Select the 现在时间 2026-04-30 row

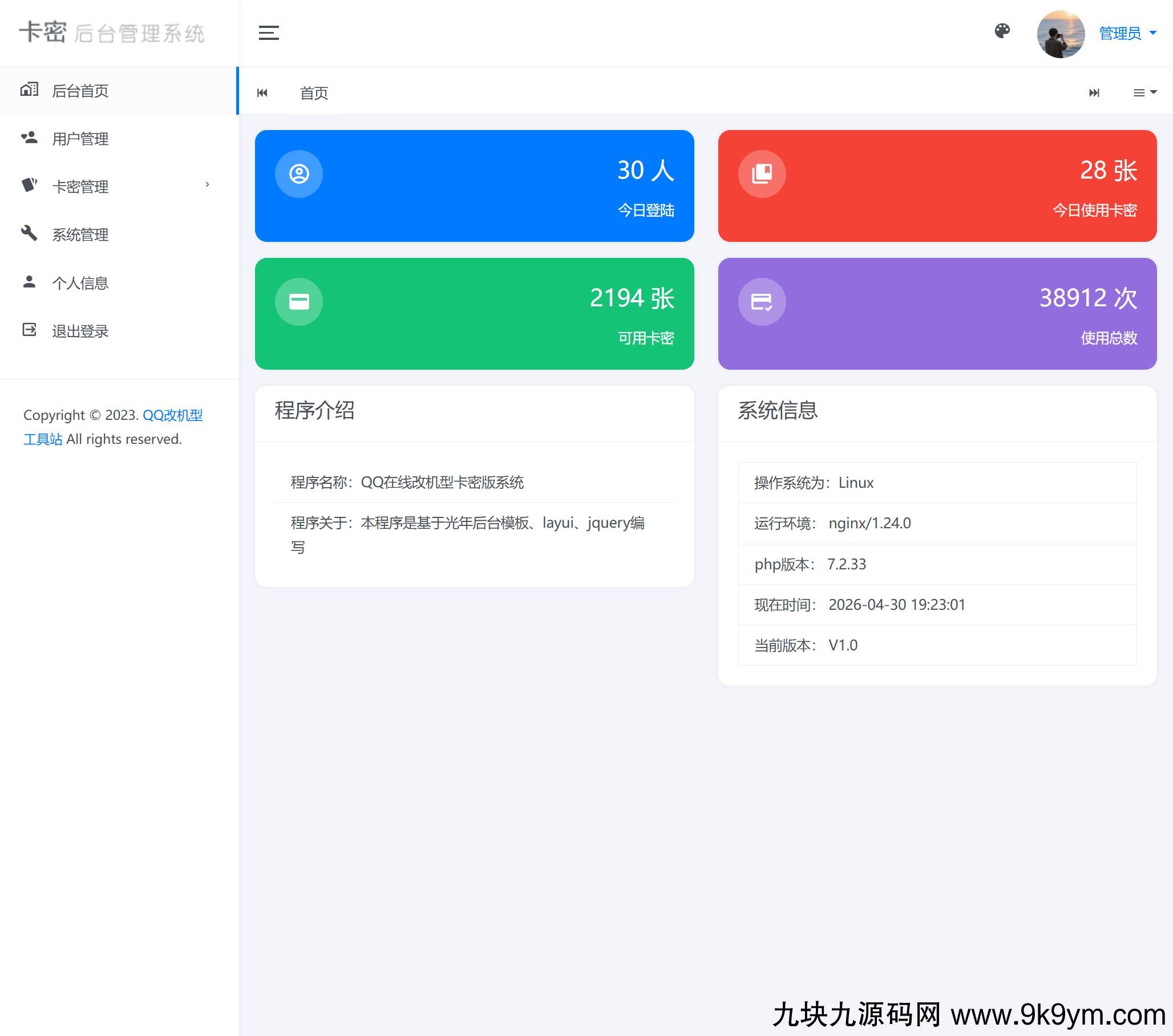tap(937, 605)
